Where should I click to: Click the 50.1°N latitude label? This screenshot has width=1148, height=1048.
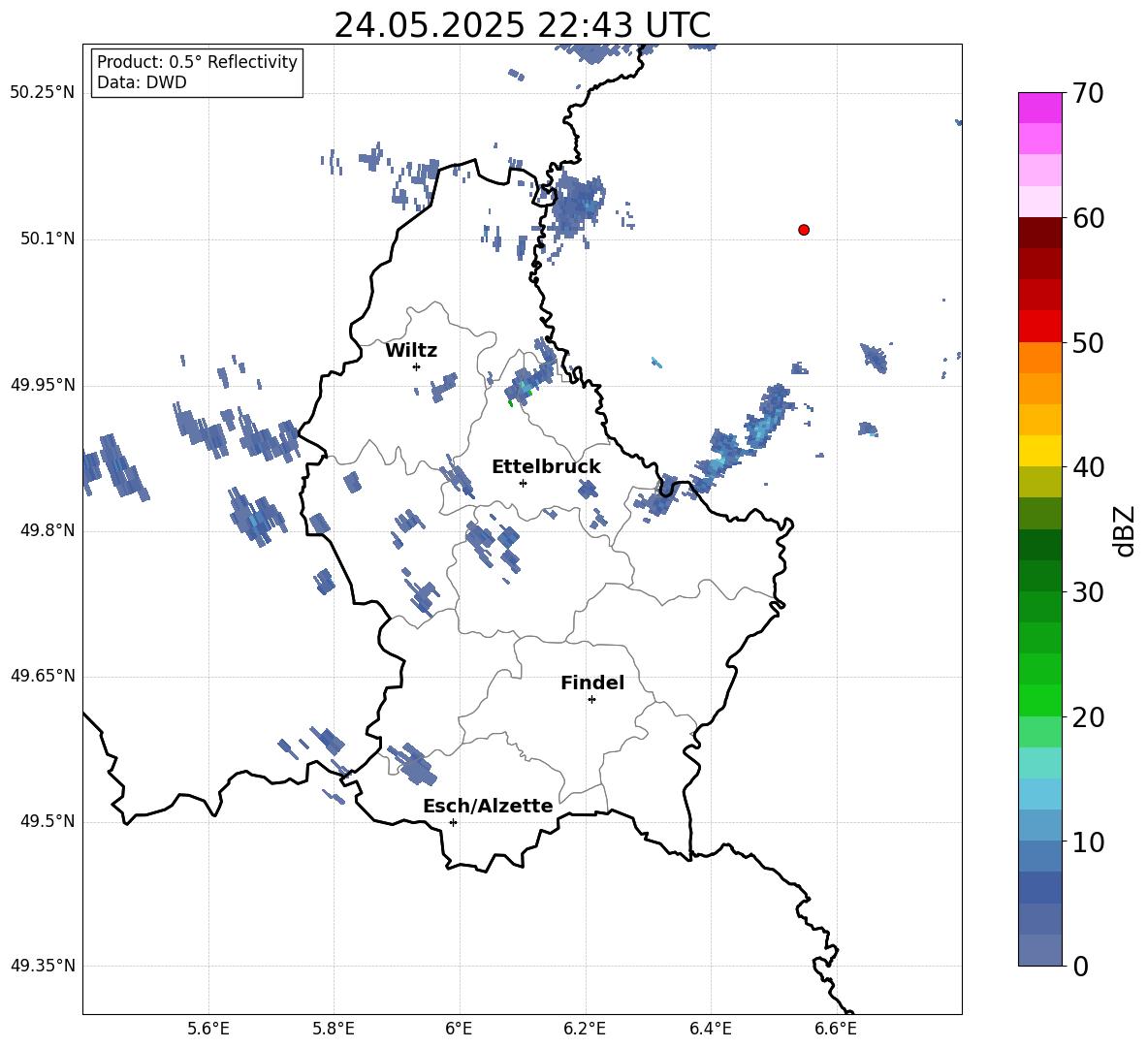pos(48,238)
